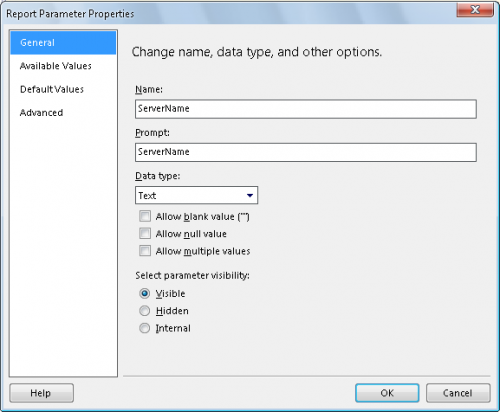The width and height of the screenshot is (500, 412).
Task: Focus the Prompt text box
Action: click(x=306, y=152)
